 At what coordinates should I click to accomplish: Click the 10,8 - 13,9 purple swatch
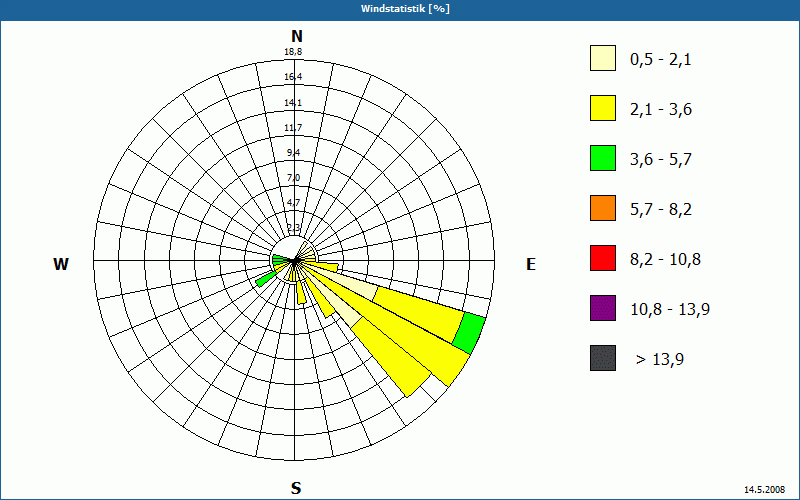[x=603, y=308]
